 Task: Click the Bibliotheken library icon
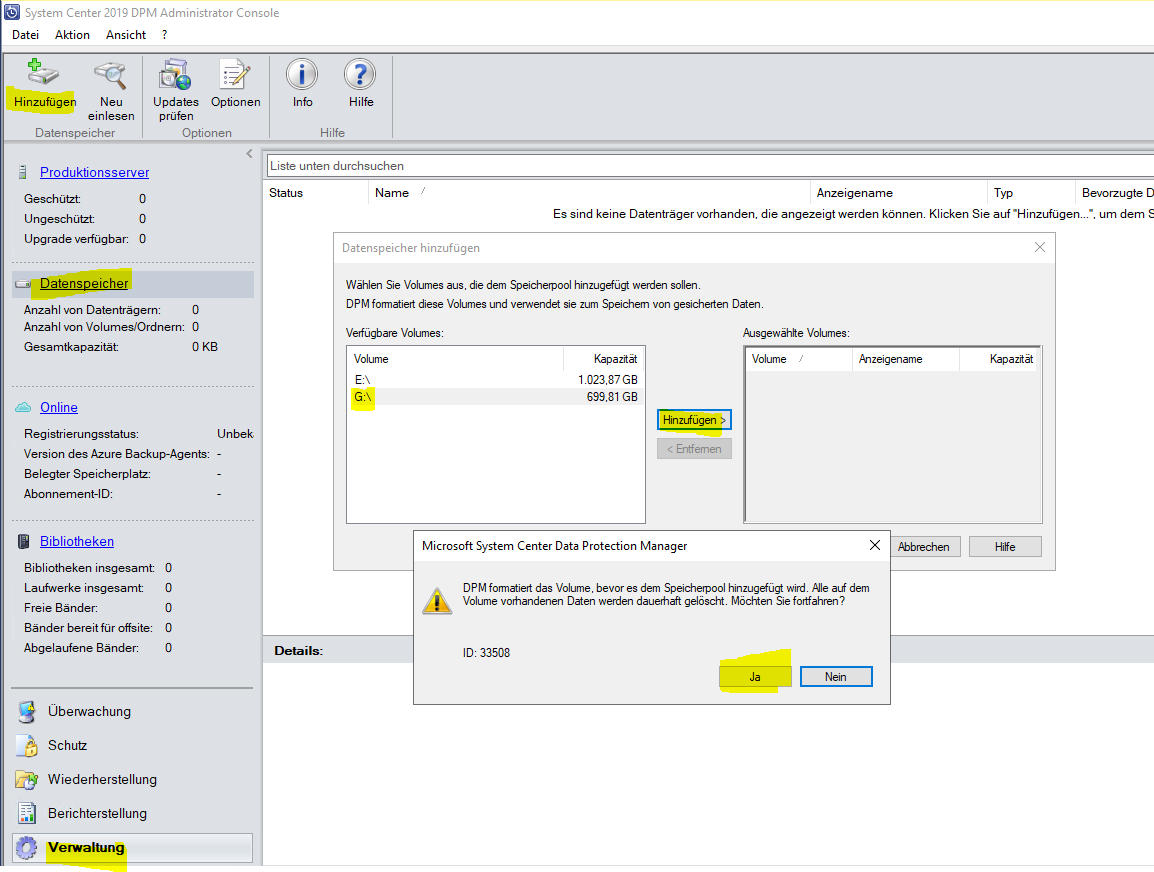[24, 541]
